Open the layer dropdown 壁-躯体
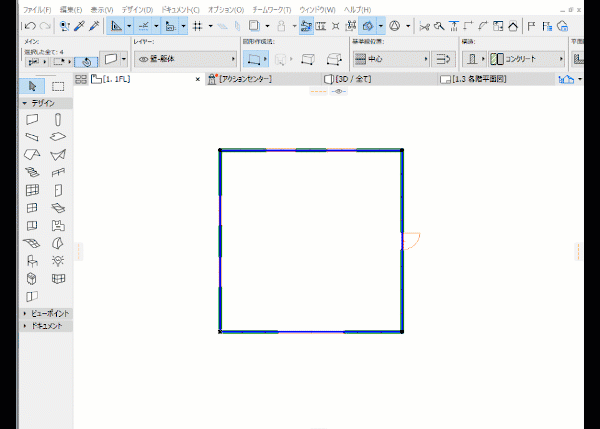This screenshot has height=429, width=600. [x=186, y=59]
